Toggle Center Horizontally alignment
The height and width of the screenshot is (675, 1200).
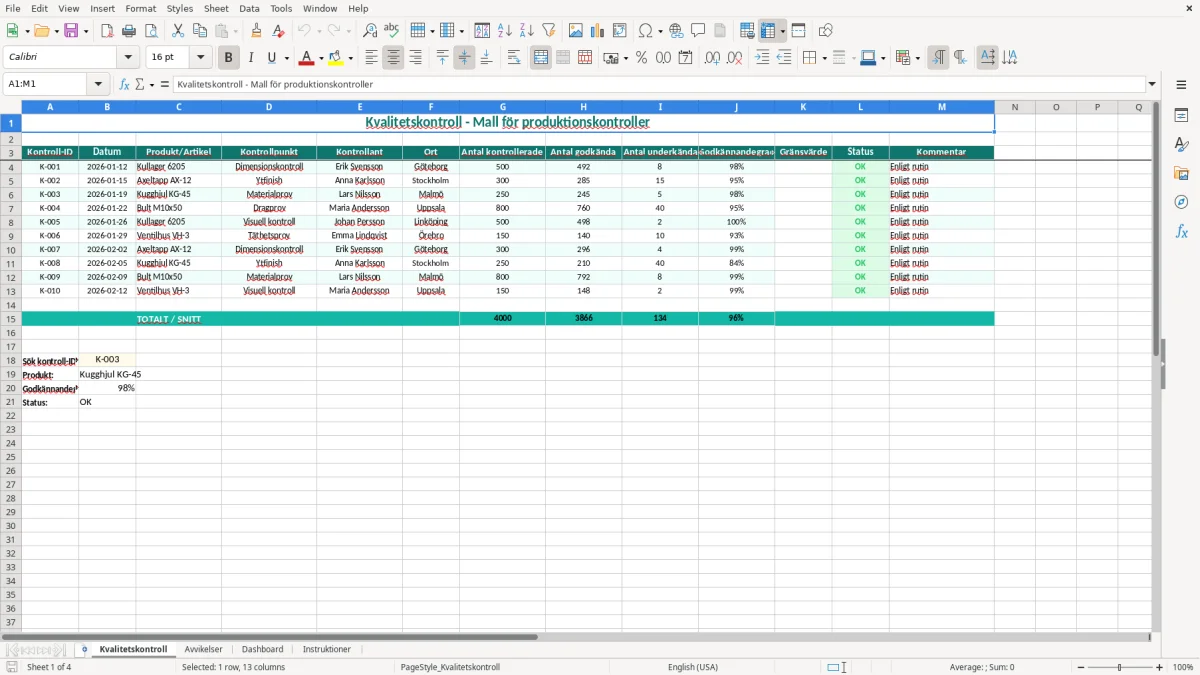click(394, 58)
